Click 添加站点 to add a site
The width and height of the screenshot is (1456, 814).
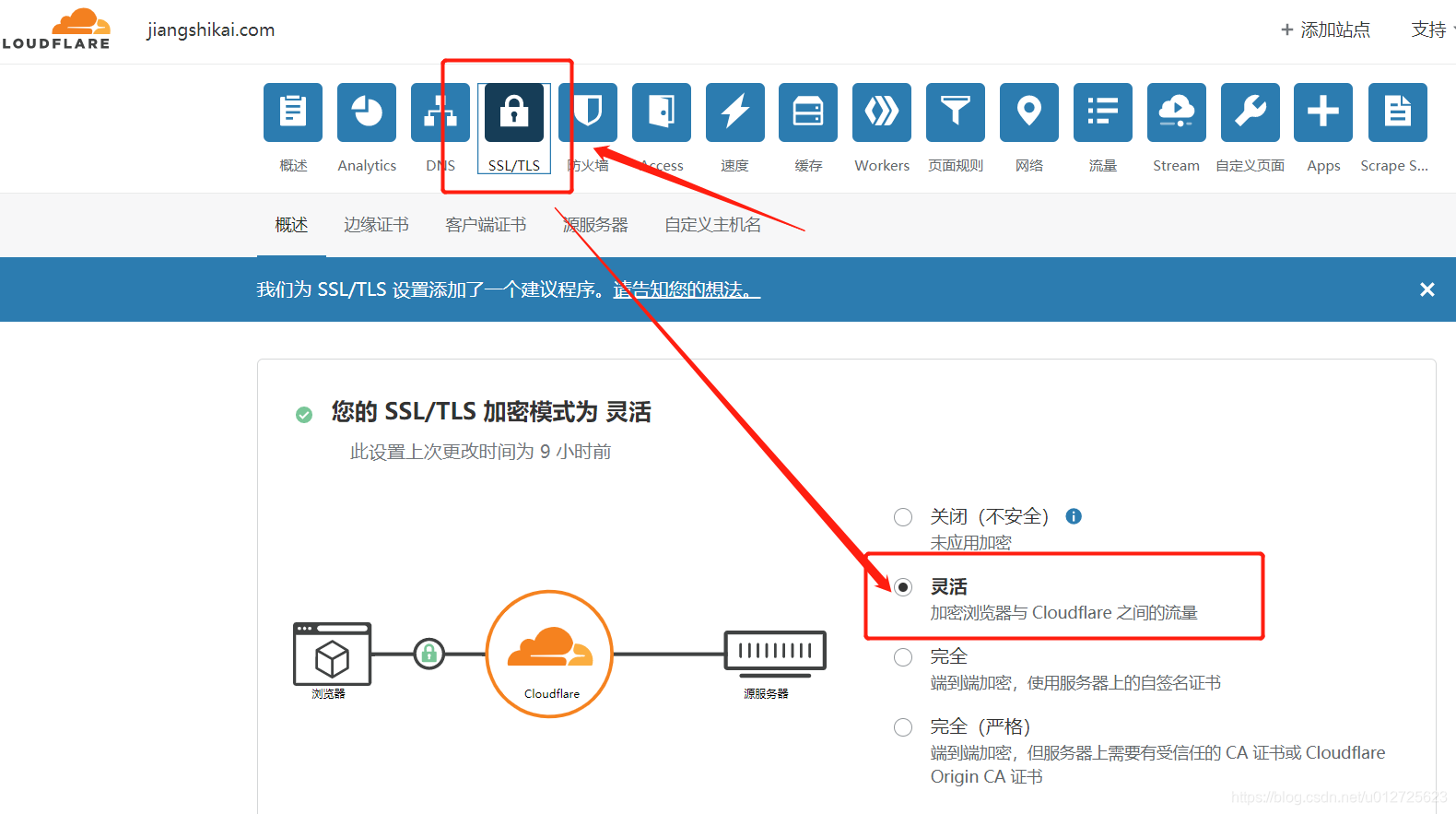(x=1325, y=29)
